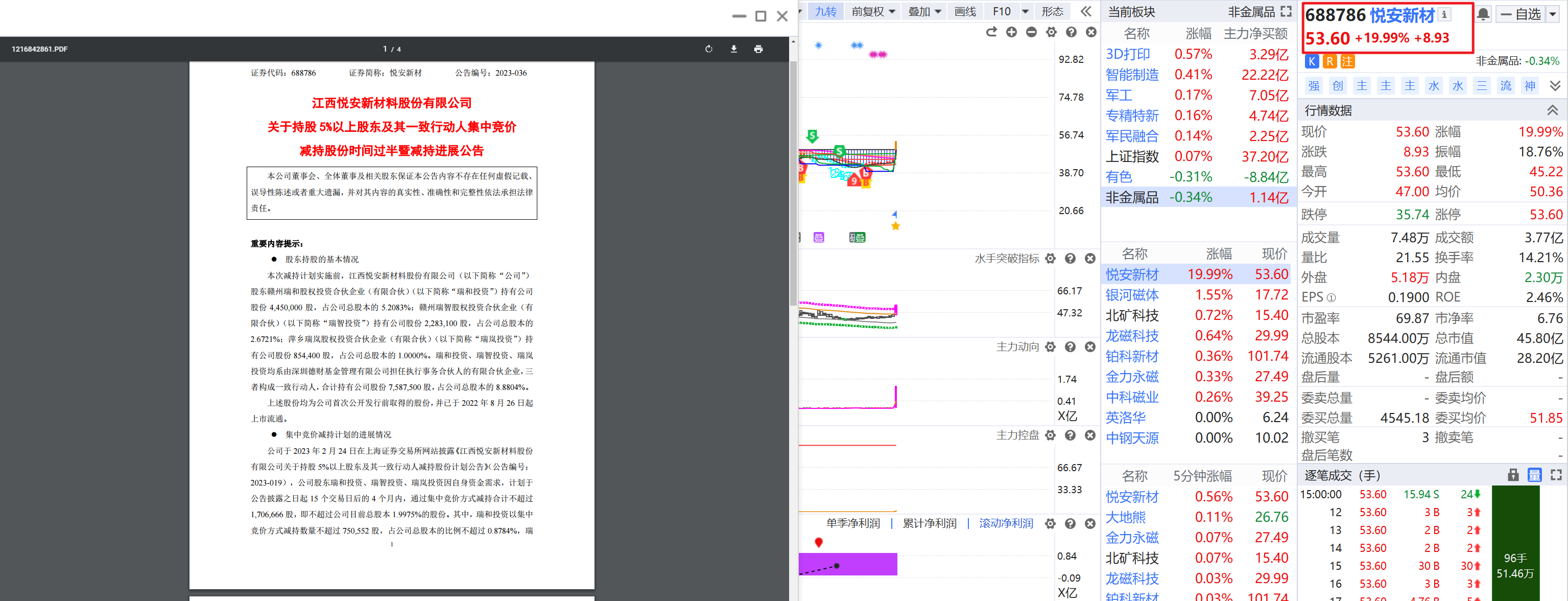This screenshot has width=1568, height=601.
Task: Open help for 主力控盘 indicator
Action: coord(1070,435)
